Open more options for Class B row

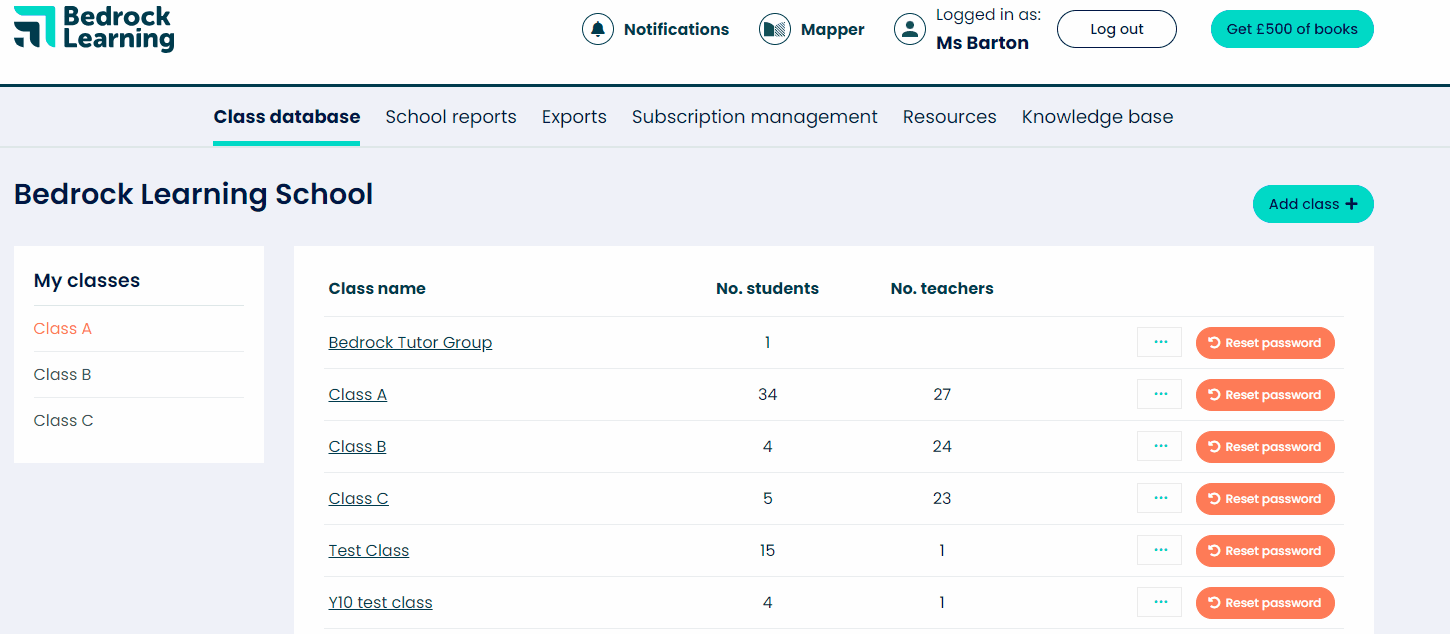1160,446
